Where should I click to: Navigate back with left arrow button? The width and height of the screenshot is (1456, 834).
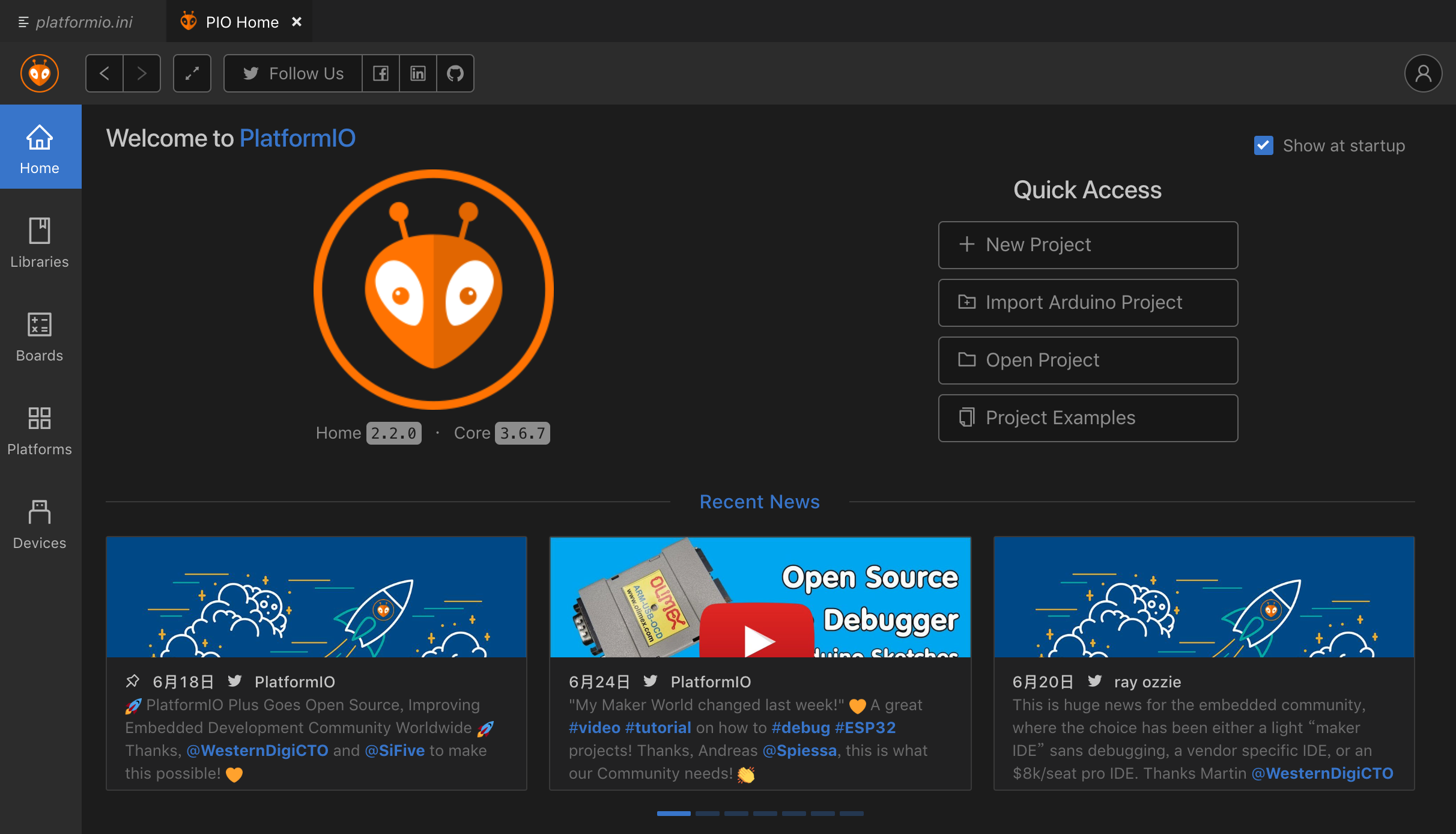coord(105,73)
